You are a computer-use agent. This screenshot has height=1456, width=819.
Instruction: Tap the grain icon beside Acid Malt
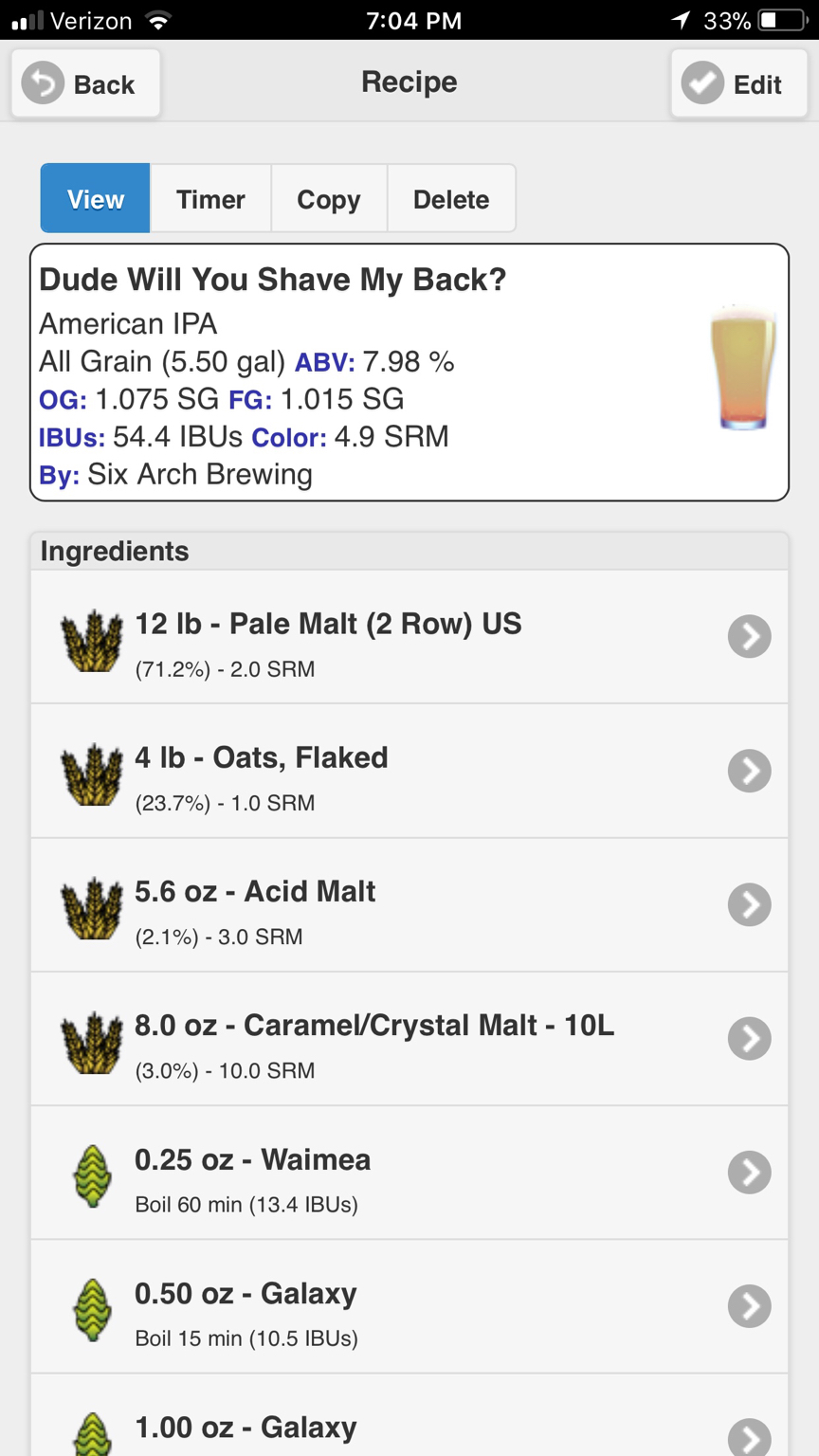tap(92, 909)
